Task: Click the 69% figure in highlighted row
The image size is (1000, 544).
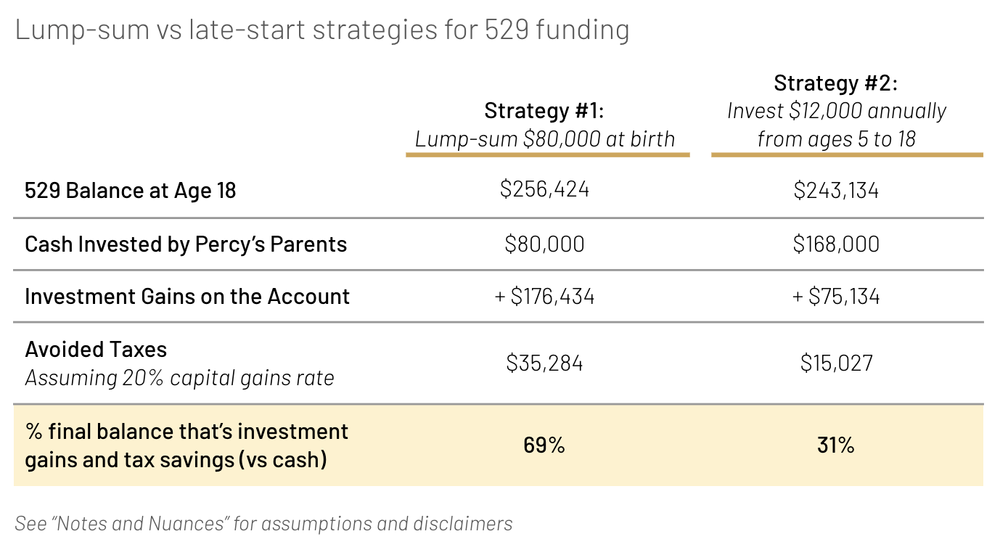Action: (544, 445)
